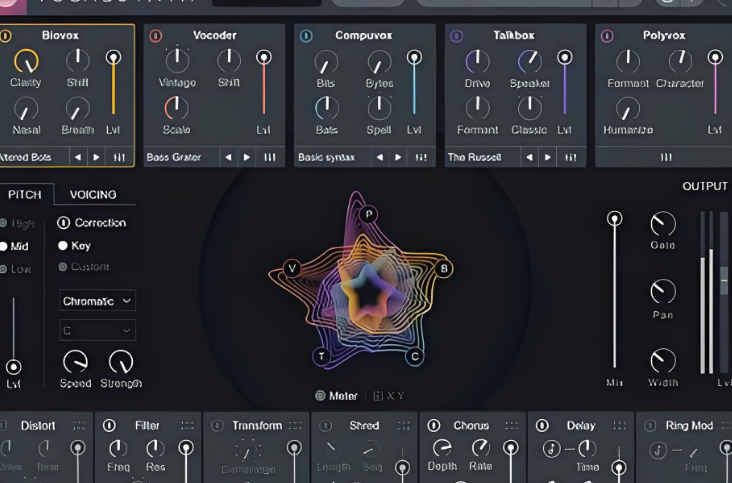Click the C node in the visualizer

click(415, 357)
